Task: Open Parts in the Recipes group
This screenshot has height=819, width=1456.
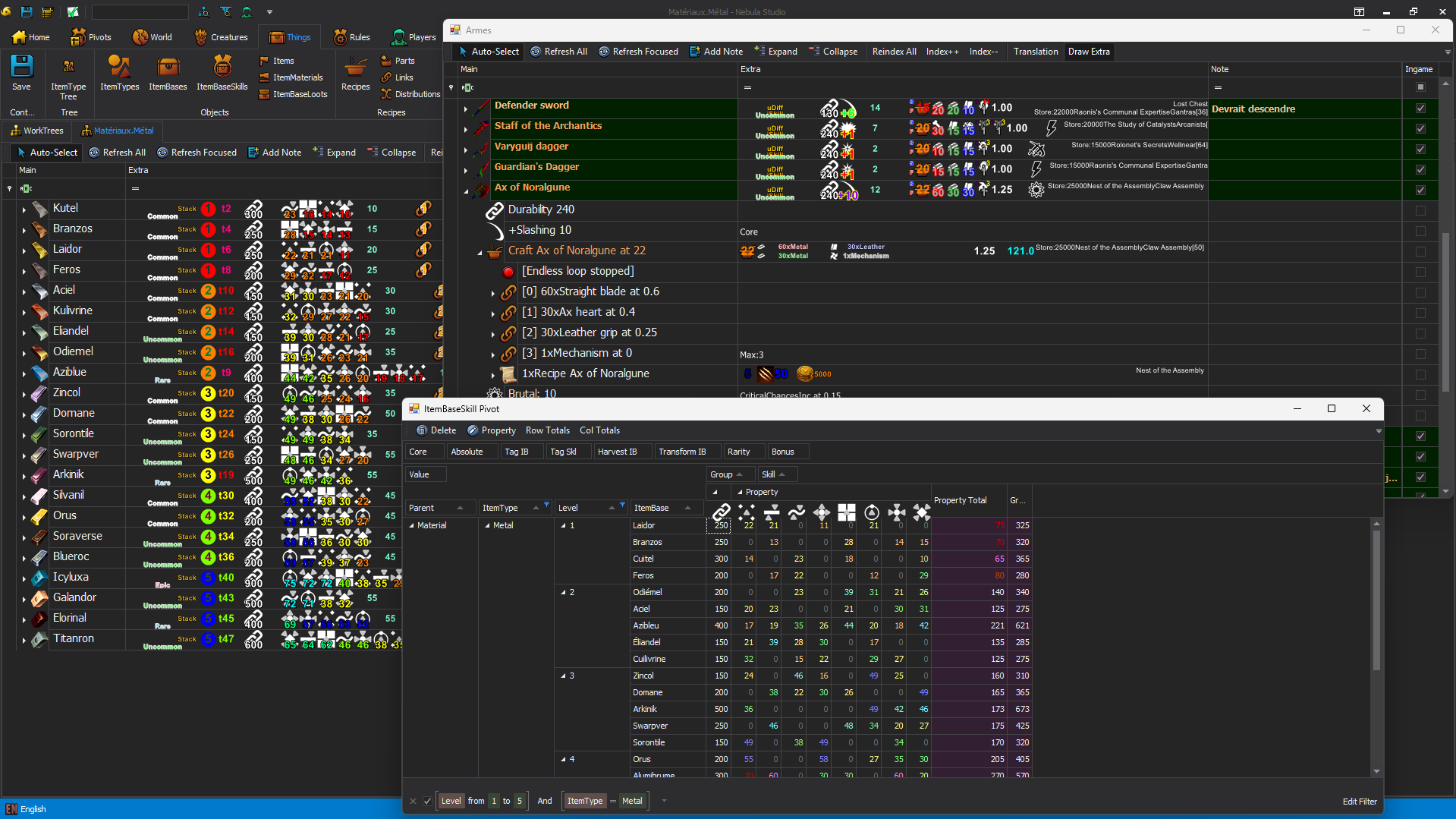Action: (398, 61)
